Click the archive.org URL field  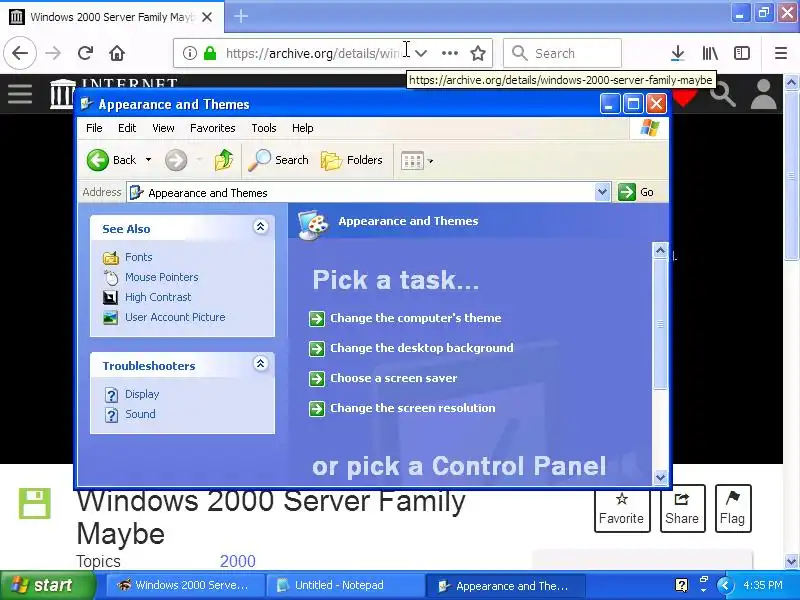point(314,53)
